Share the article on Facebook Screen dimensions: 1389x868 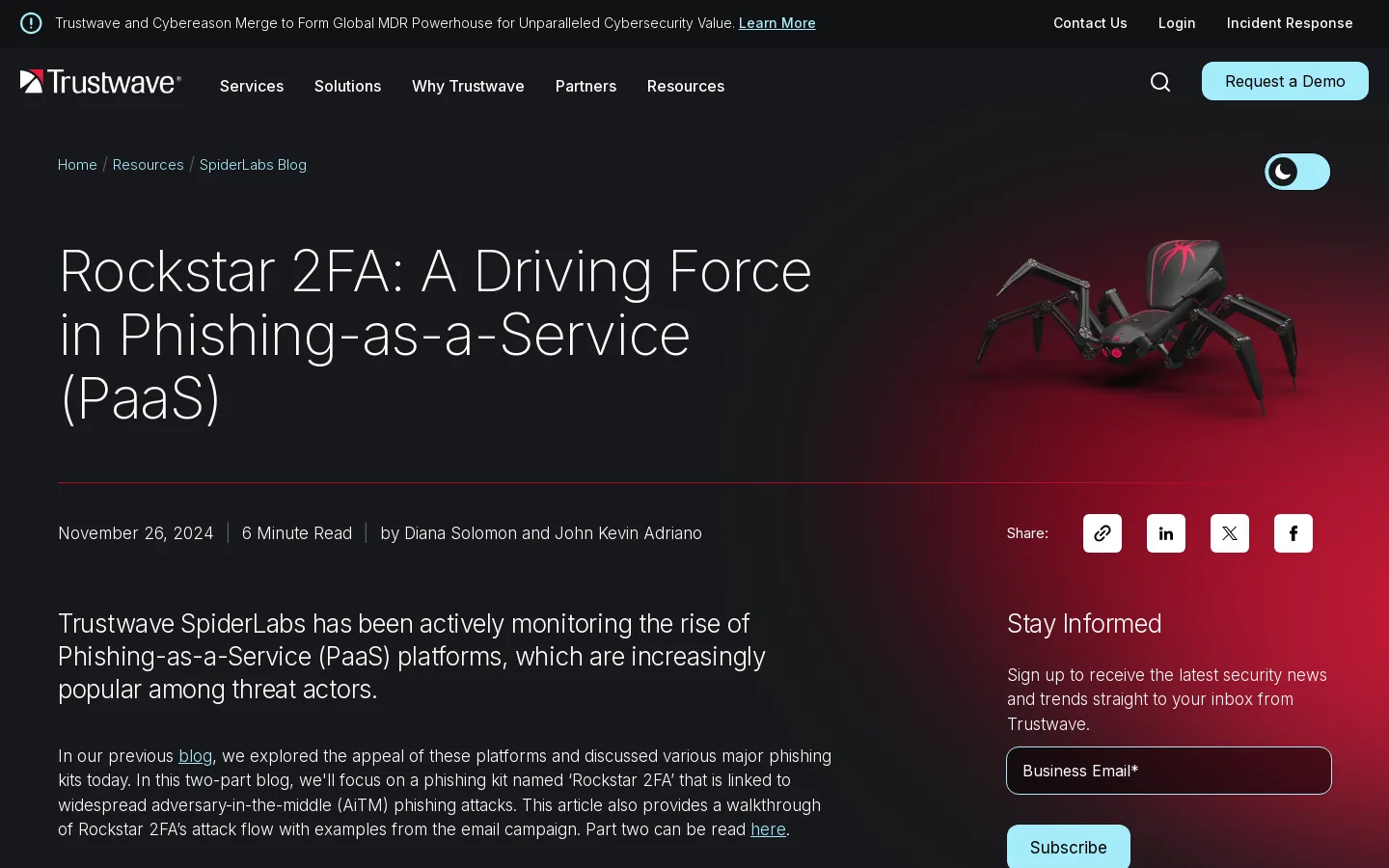1294,533
